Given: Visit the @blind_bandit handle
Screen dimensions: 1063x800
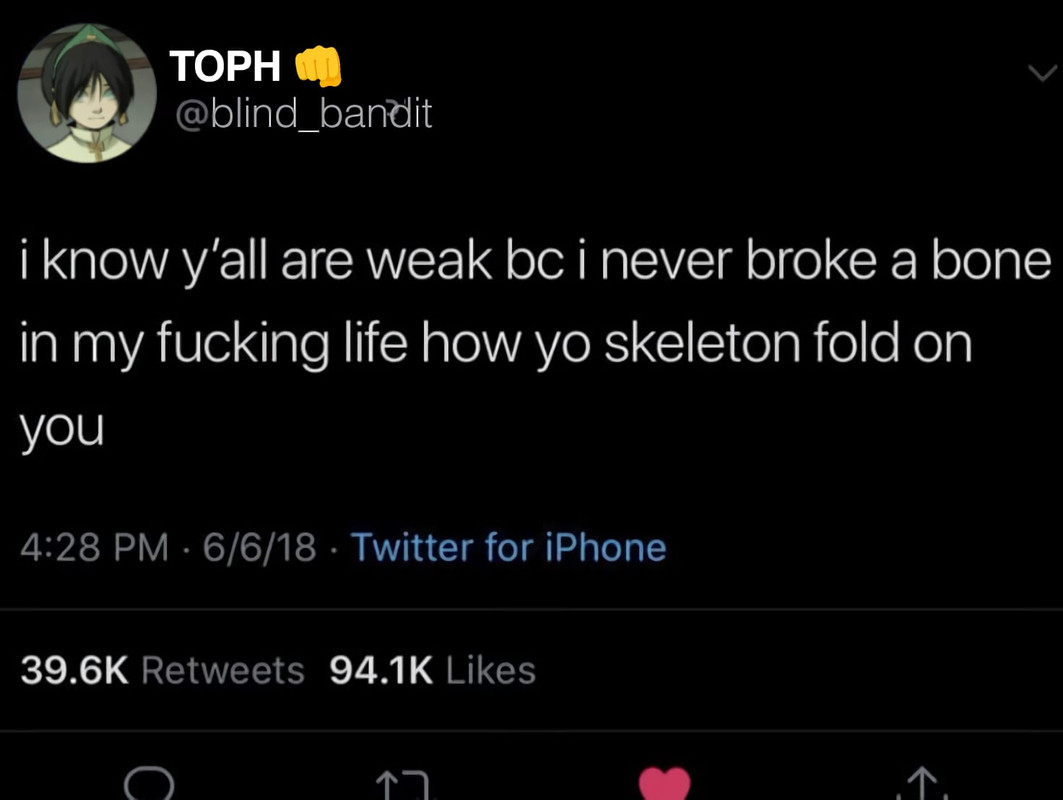Looking at the screenshot, I should click(x=303, y=113).
